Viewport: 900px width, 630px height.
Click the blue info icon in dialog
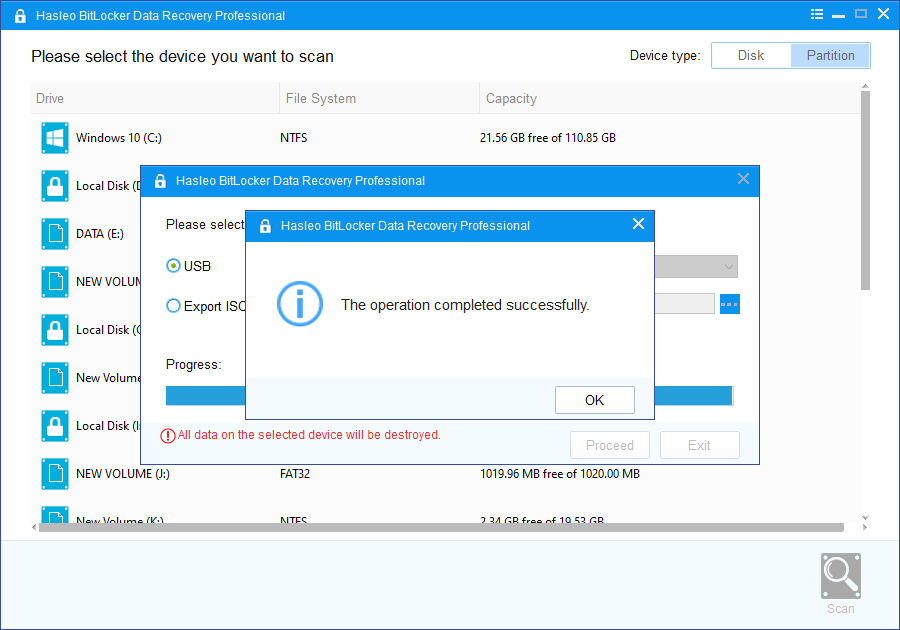pyautogui.click(x=300, y=304)
